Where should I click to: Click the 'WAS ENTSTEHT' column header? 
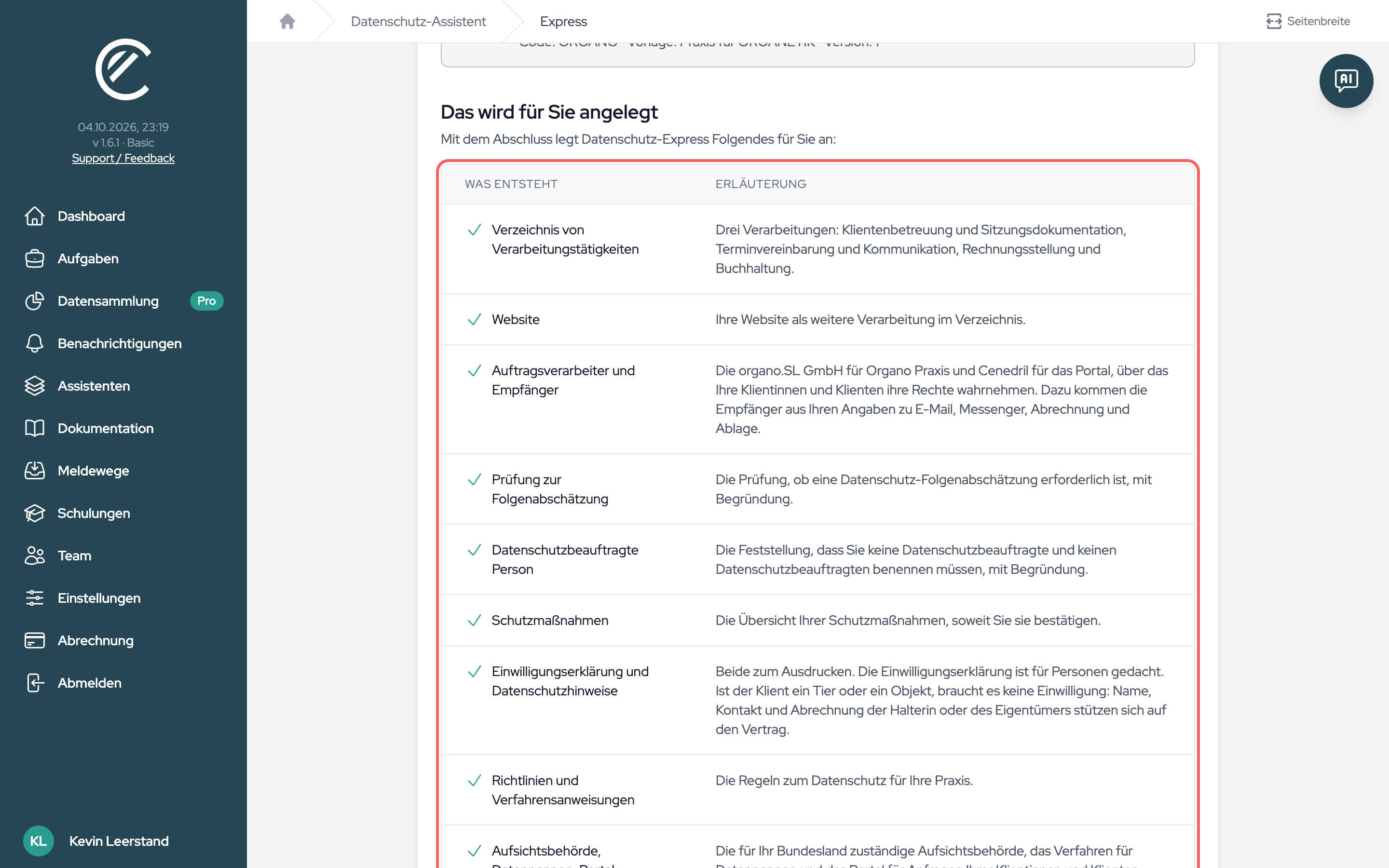(x=511, y=184)
